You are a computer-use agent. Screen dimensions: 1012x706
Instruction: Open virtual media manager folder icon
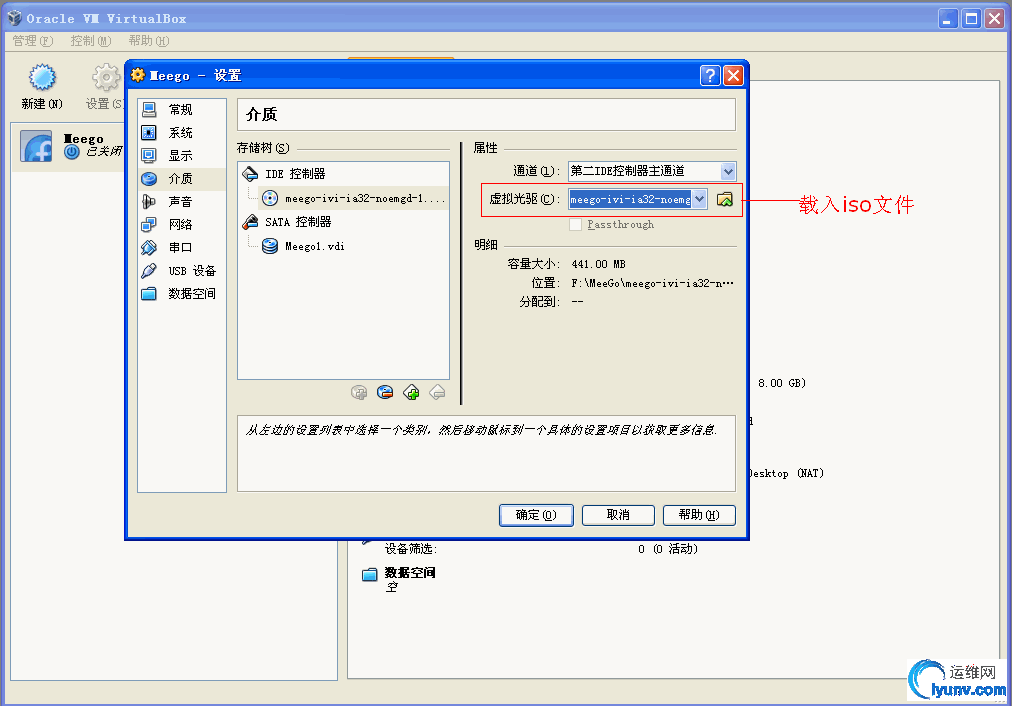[x=725, y=199]
